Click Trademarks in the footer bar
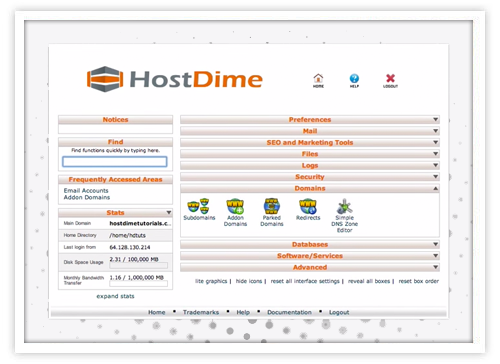Viewport: 500px width, 364px height. tap(201, 312)
